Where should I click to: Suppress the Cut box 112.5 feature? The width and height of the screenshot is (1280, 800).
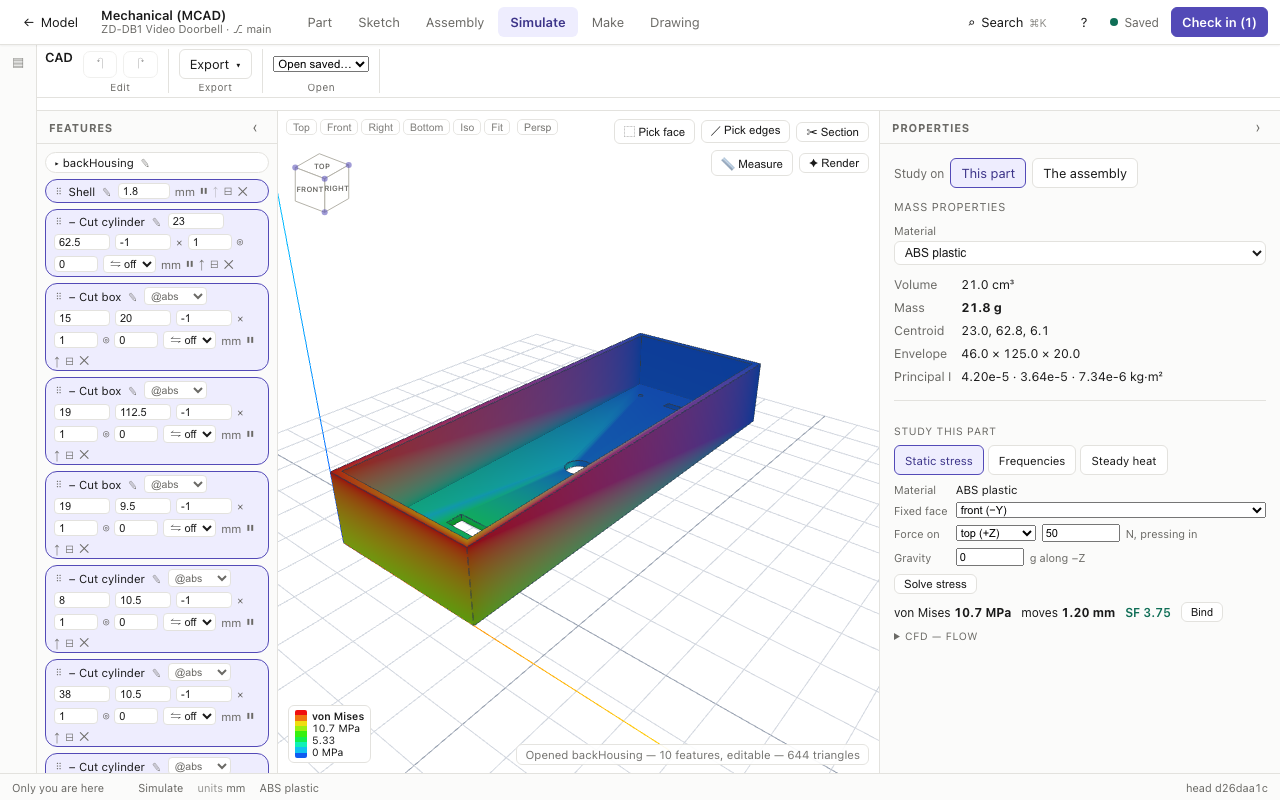pyautogui.click(x=250, y=434)
